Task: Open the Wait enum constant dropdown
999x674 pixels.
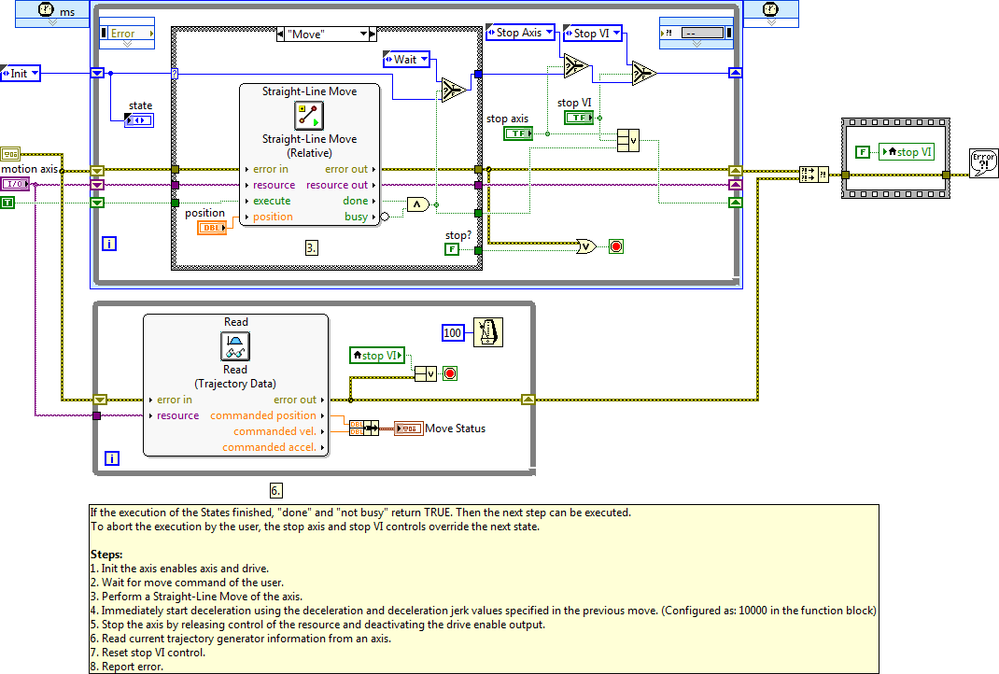Action: [424, 59]
